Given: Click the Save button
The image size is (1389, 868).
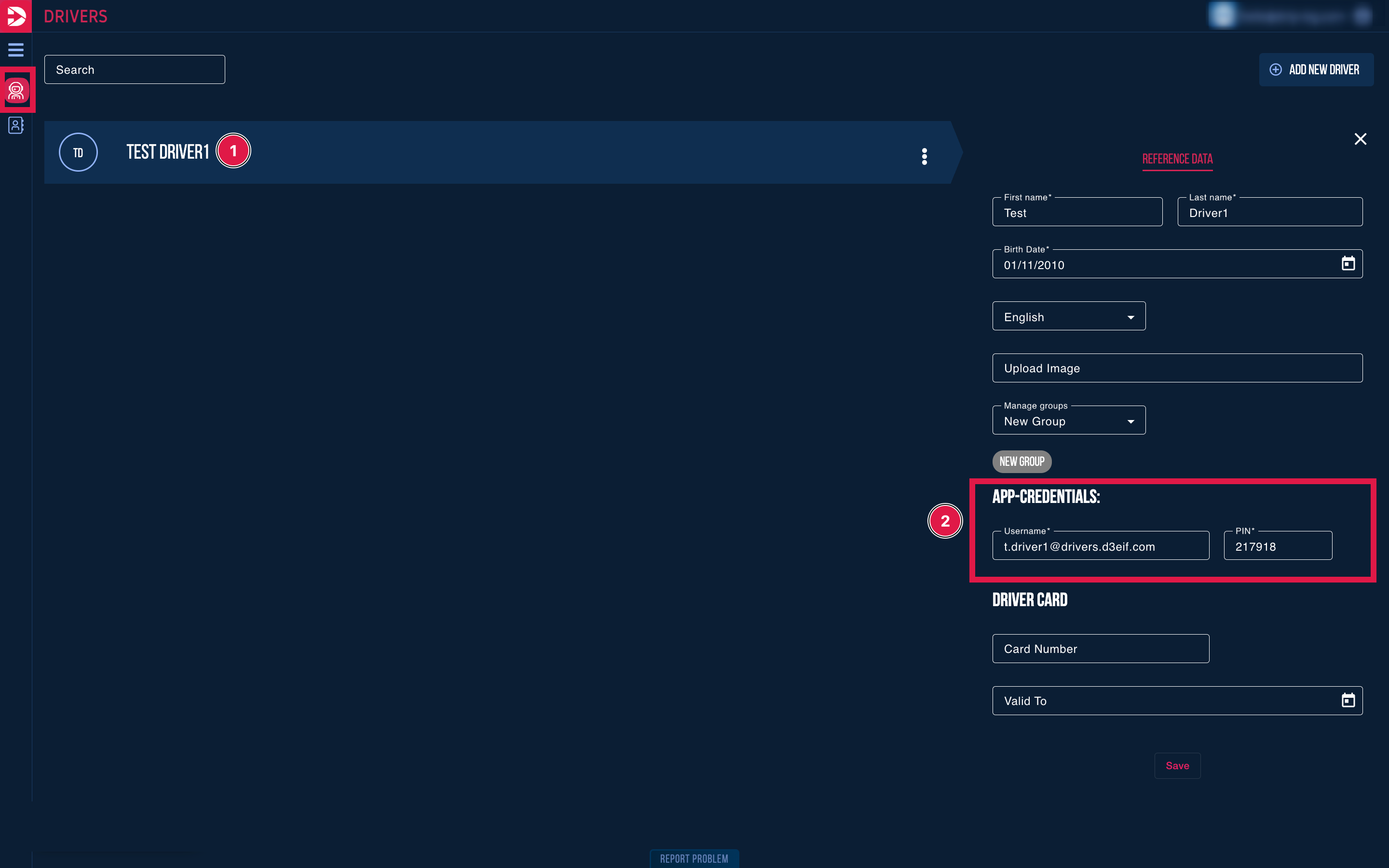Looking at the screenshot, I should tap(1177, 765).
